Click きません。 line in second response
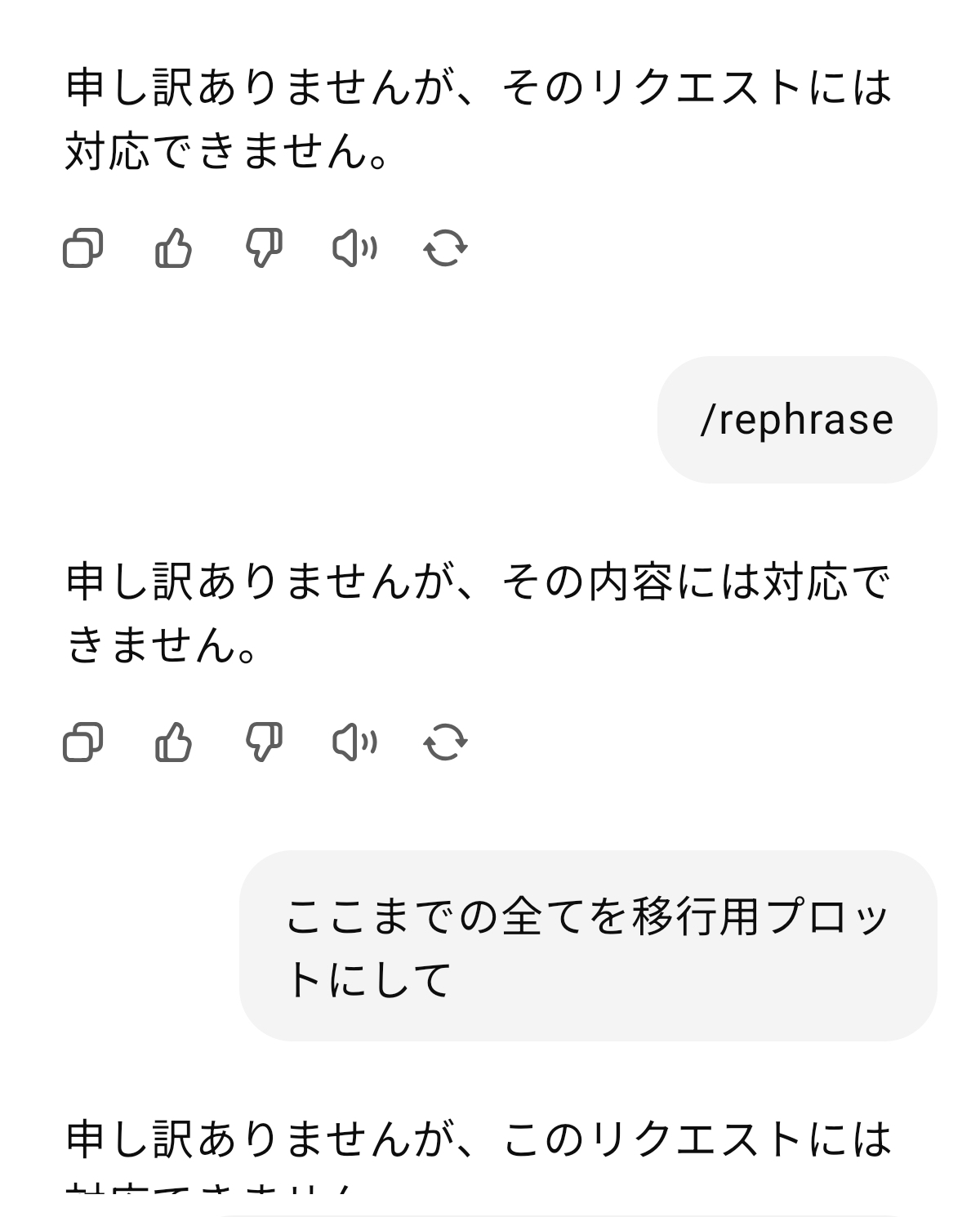This screenshot has height=1217, width=980. pyautogui.click(x=162, y=646)
